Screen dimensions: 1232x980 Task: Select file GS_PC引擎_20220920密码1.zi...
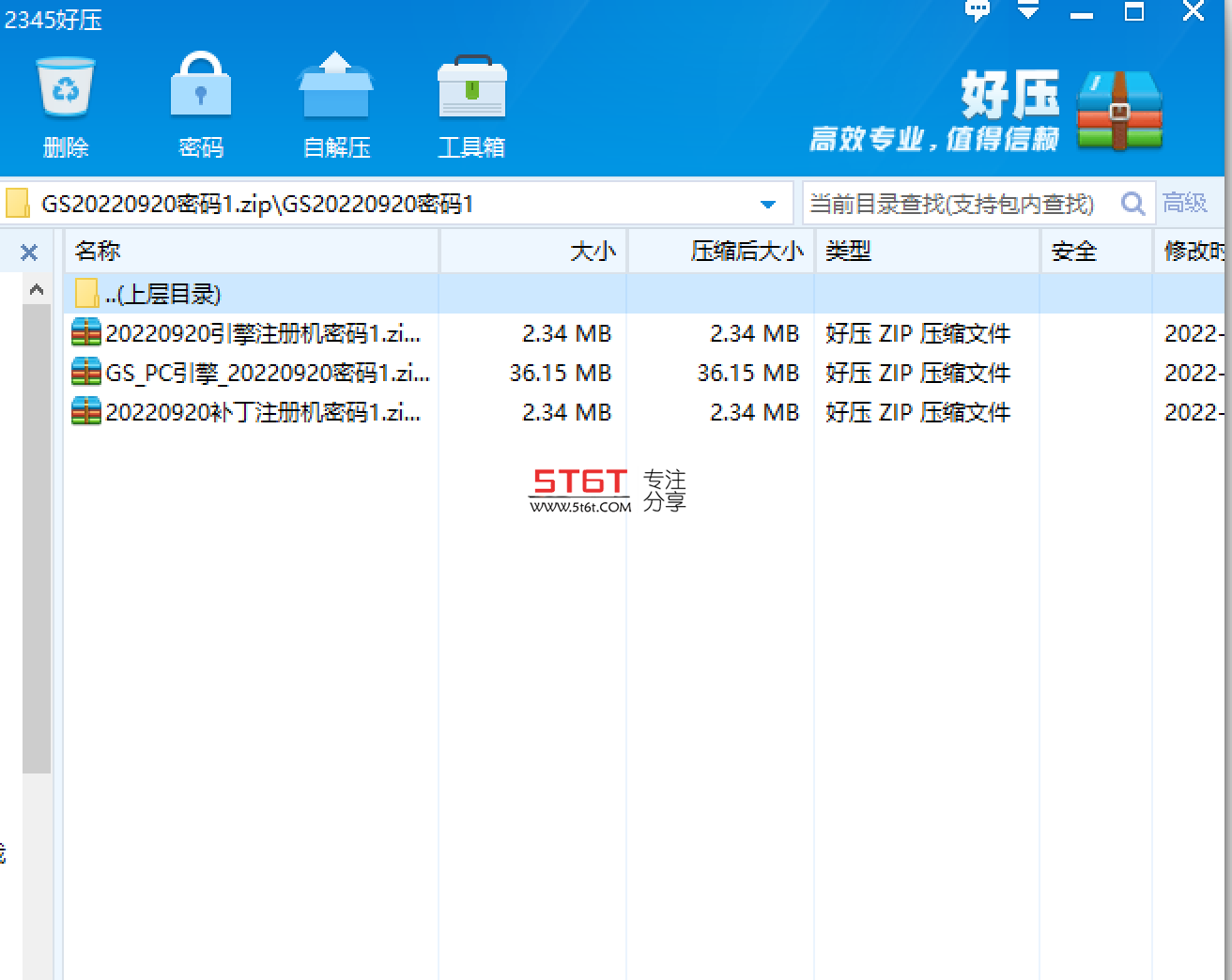tap(268, 373)
